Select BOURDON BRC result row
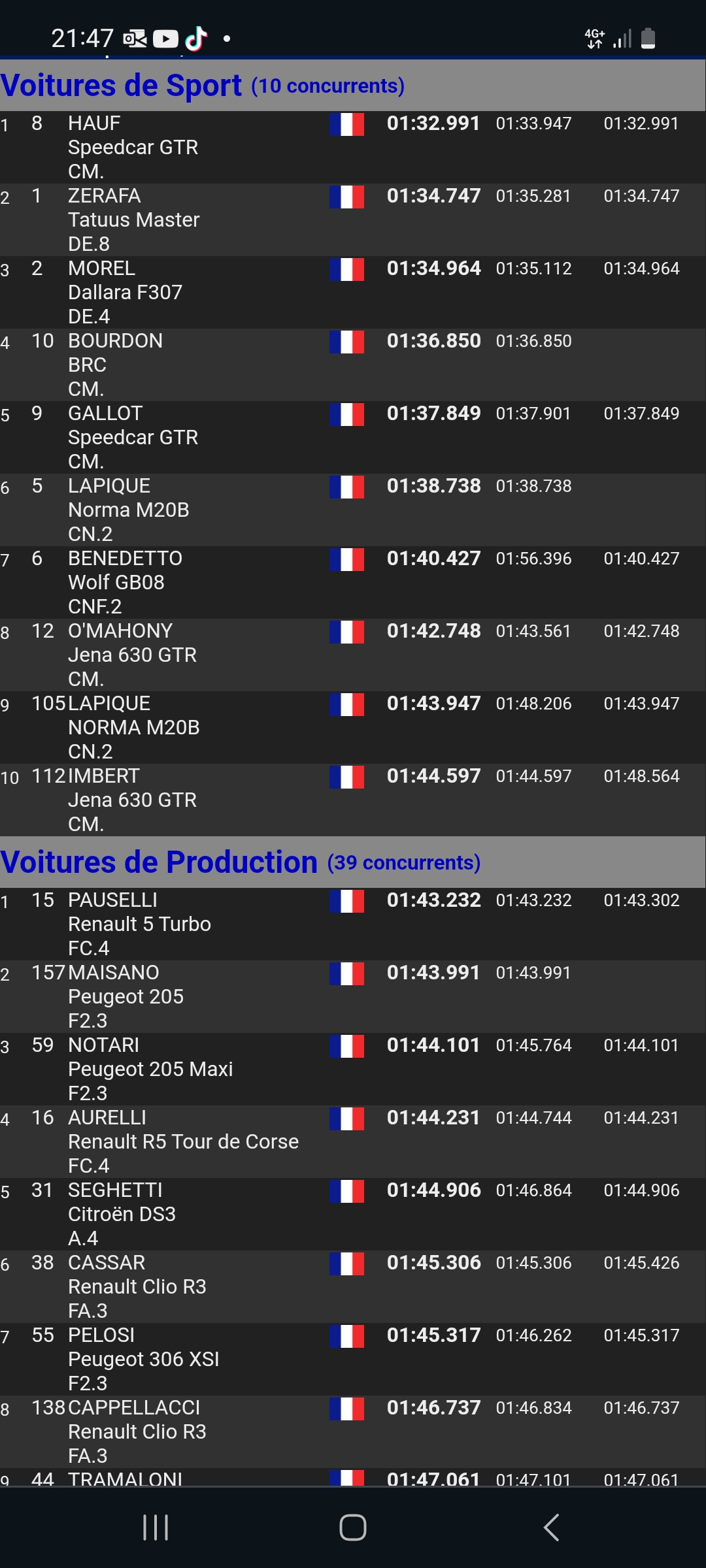The width and height of the screenshot is (706, 1568). tap(353, 365)
